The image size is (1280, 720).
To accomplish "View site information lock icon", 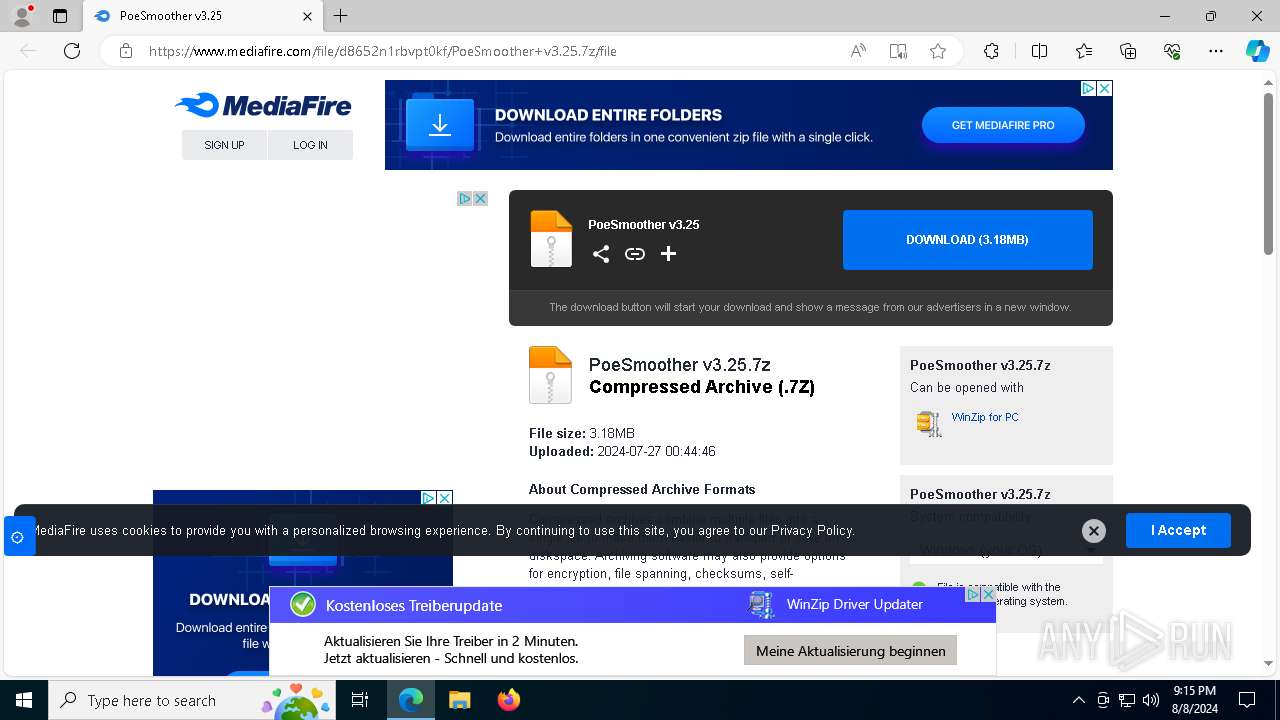I will (126, 51).
